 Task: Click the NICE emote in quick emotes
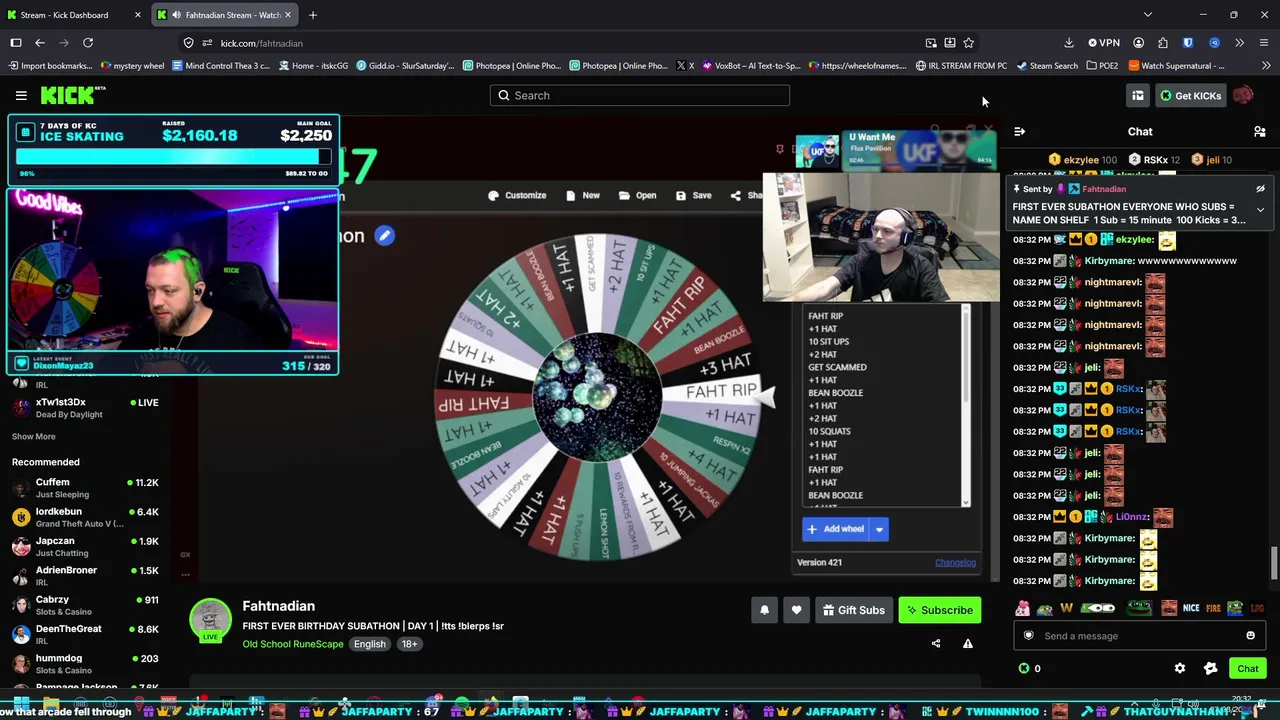click(x=1191, y=607)
